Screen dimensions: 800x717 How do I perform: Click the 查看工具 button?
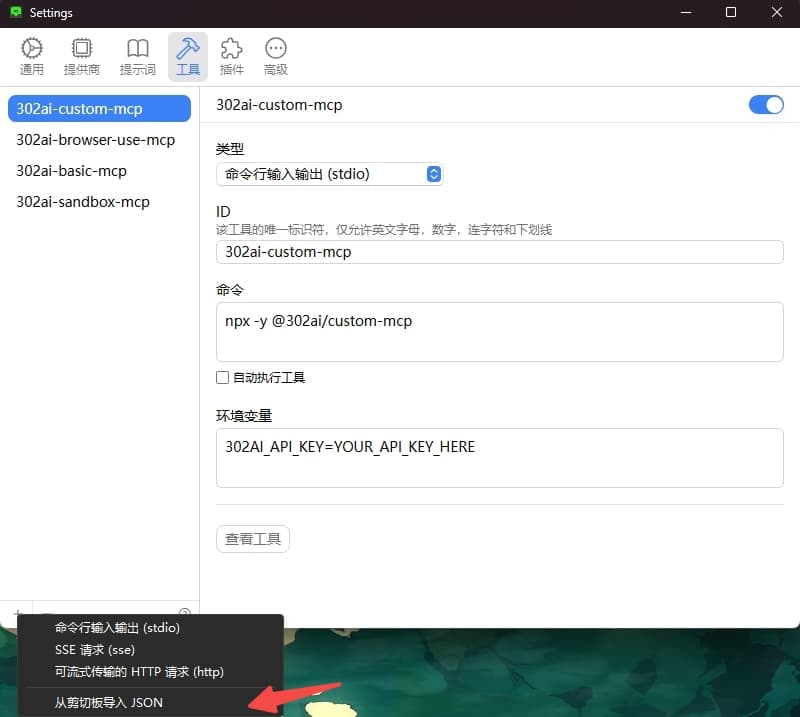click(253, 539)
